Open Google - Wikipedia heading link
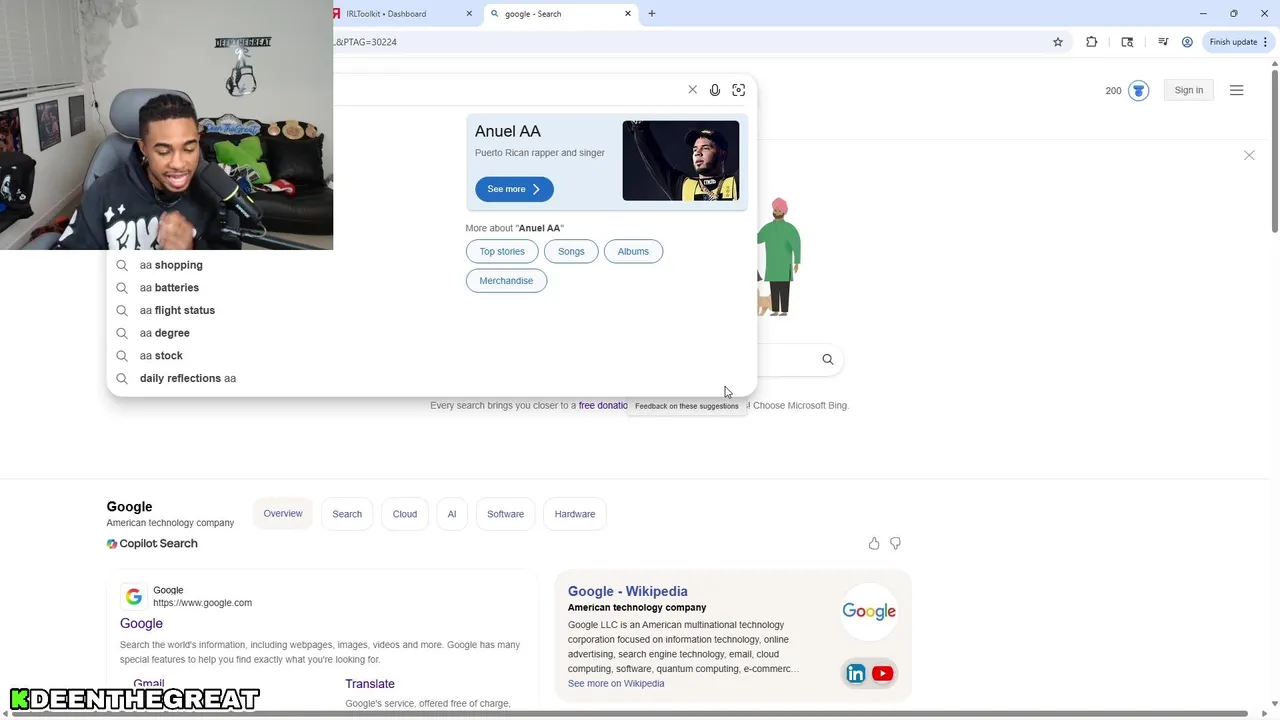Screen dimensions: 1280x720 (x=628, y=591)
